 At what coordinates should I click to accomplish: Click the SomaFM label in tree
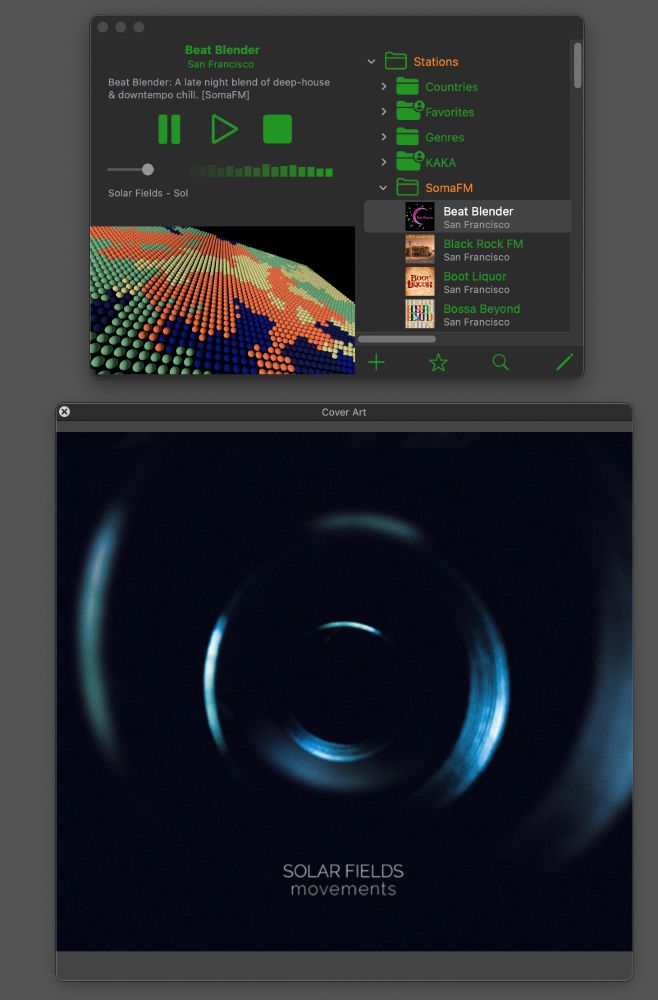[x=449, y=188]
